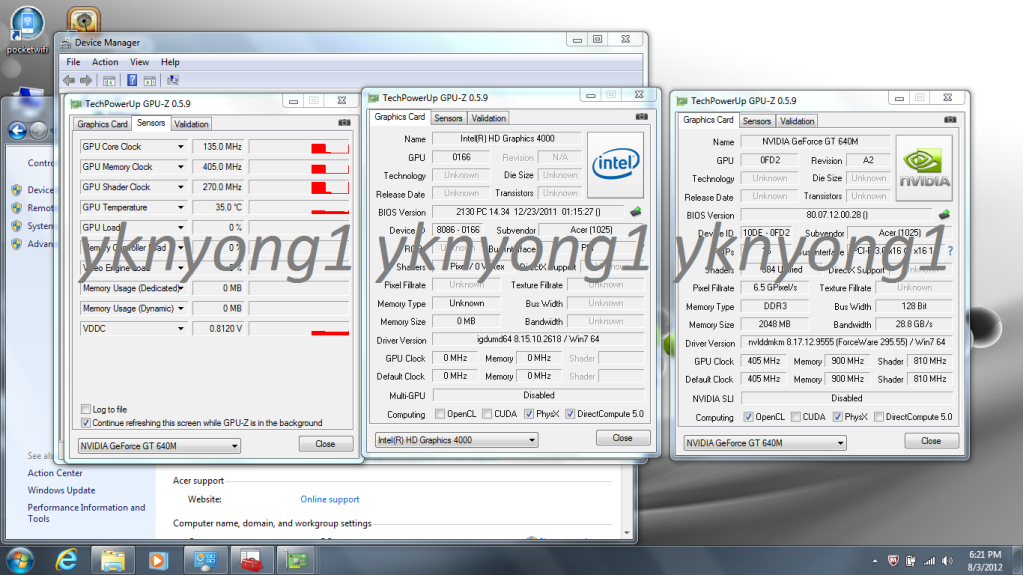Open Windows Explorer folder from taskbar

pyautogui.click(x=112, y=561)
